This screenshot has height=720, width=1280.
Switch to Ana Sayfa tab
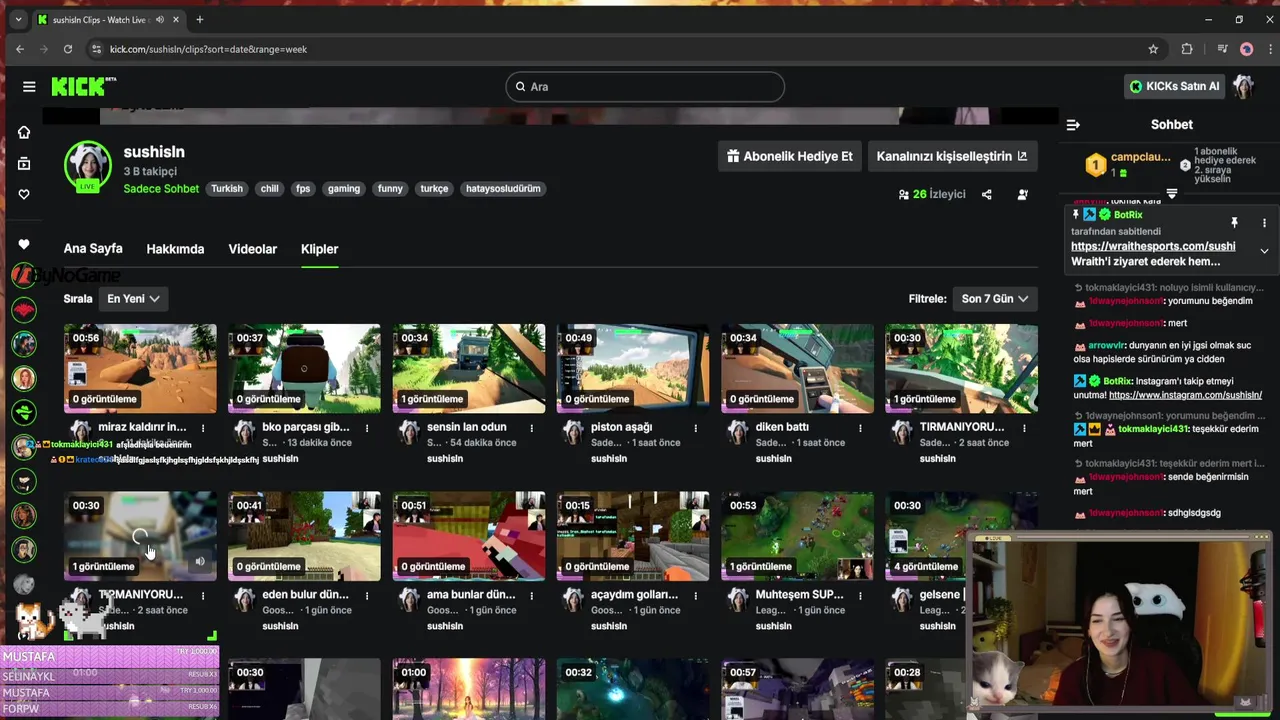click(93, 249)
